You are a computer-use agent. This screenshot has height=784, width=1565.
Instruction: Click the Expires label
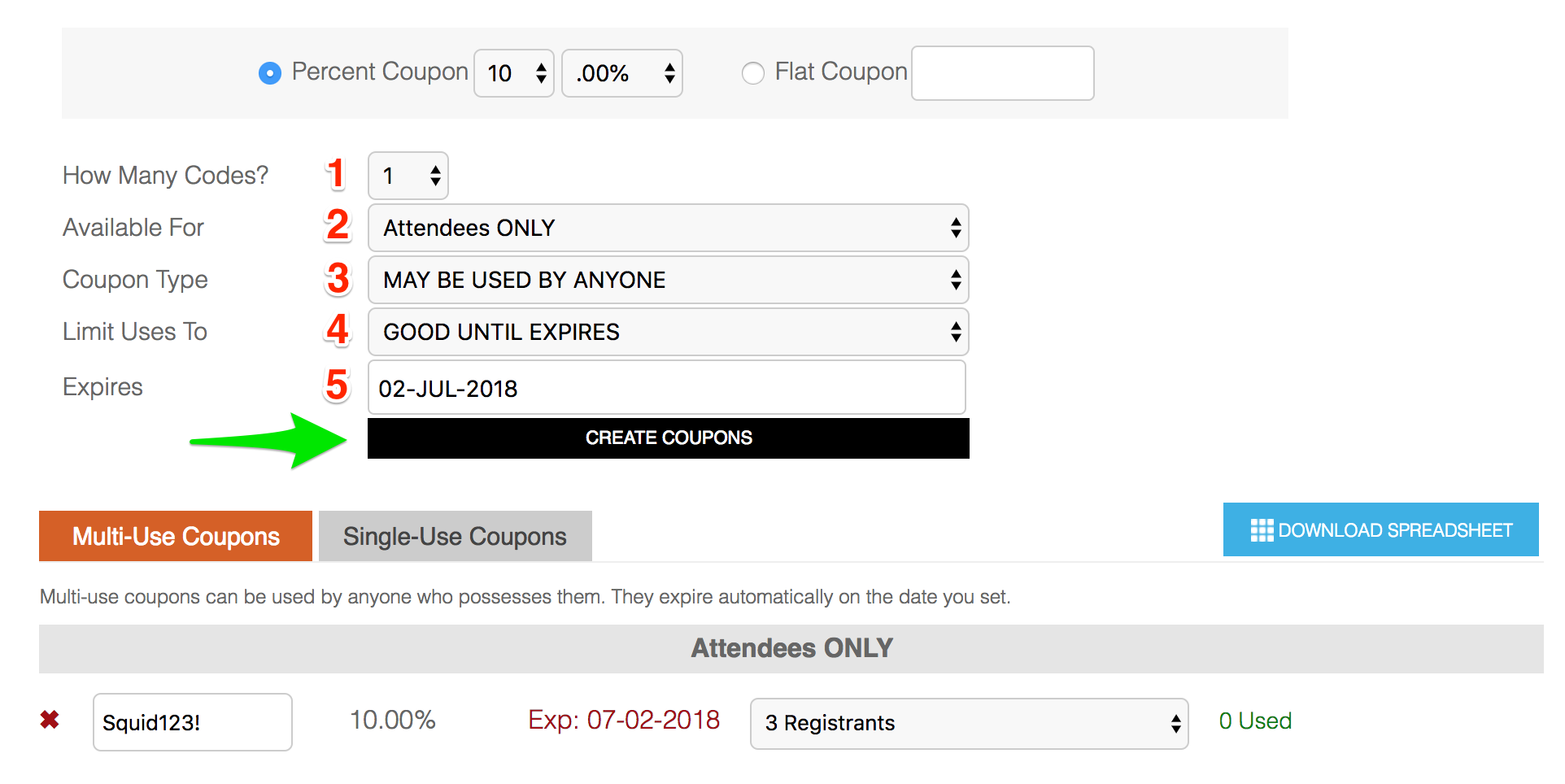click(102, 387)
